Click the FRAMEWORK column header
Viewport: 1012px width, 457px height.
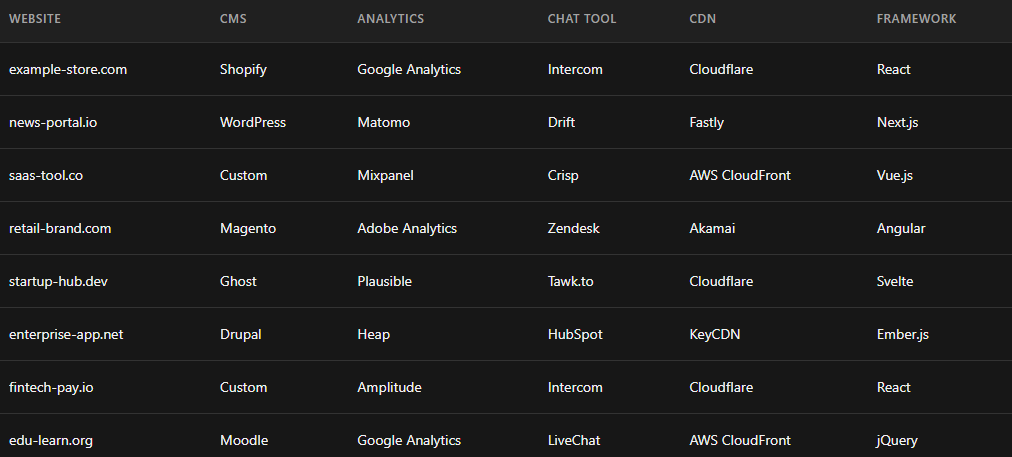coord(916,19)
